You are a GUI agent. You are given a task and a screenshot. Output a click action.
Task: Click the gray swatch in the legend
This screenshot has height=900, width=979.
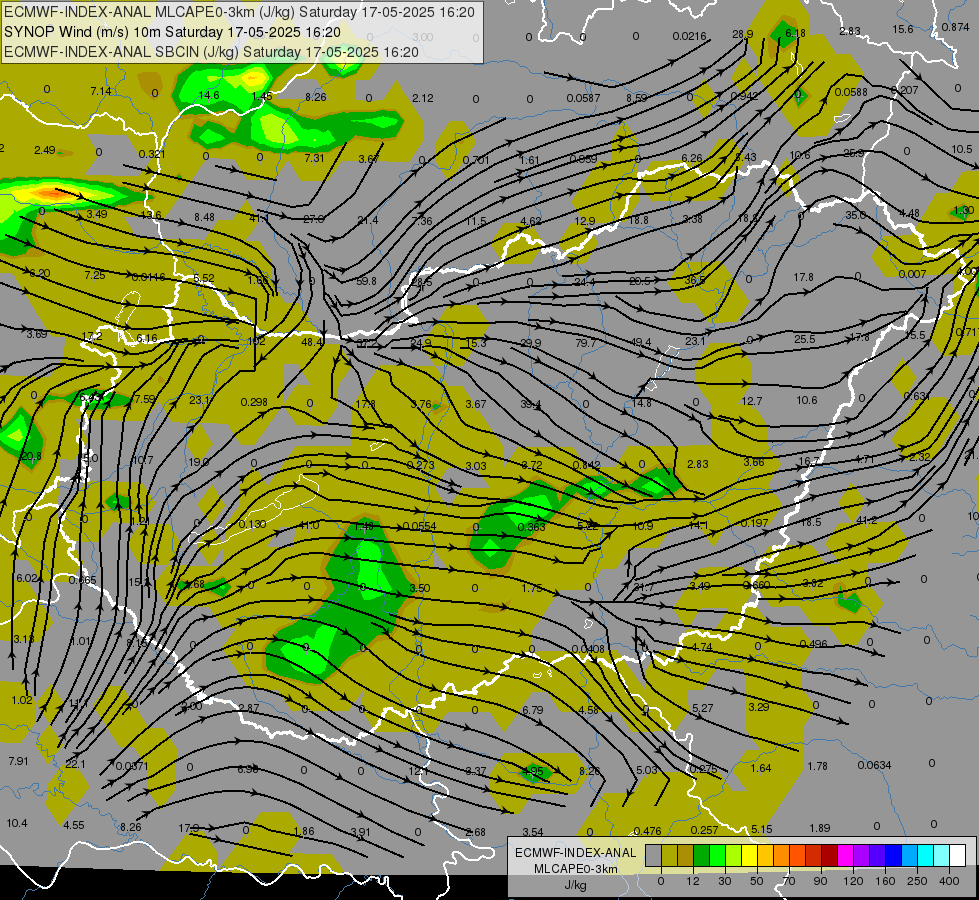(x=654, y=855)
